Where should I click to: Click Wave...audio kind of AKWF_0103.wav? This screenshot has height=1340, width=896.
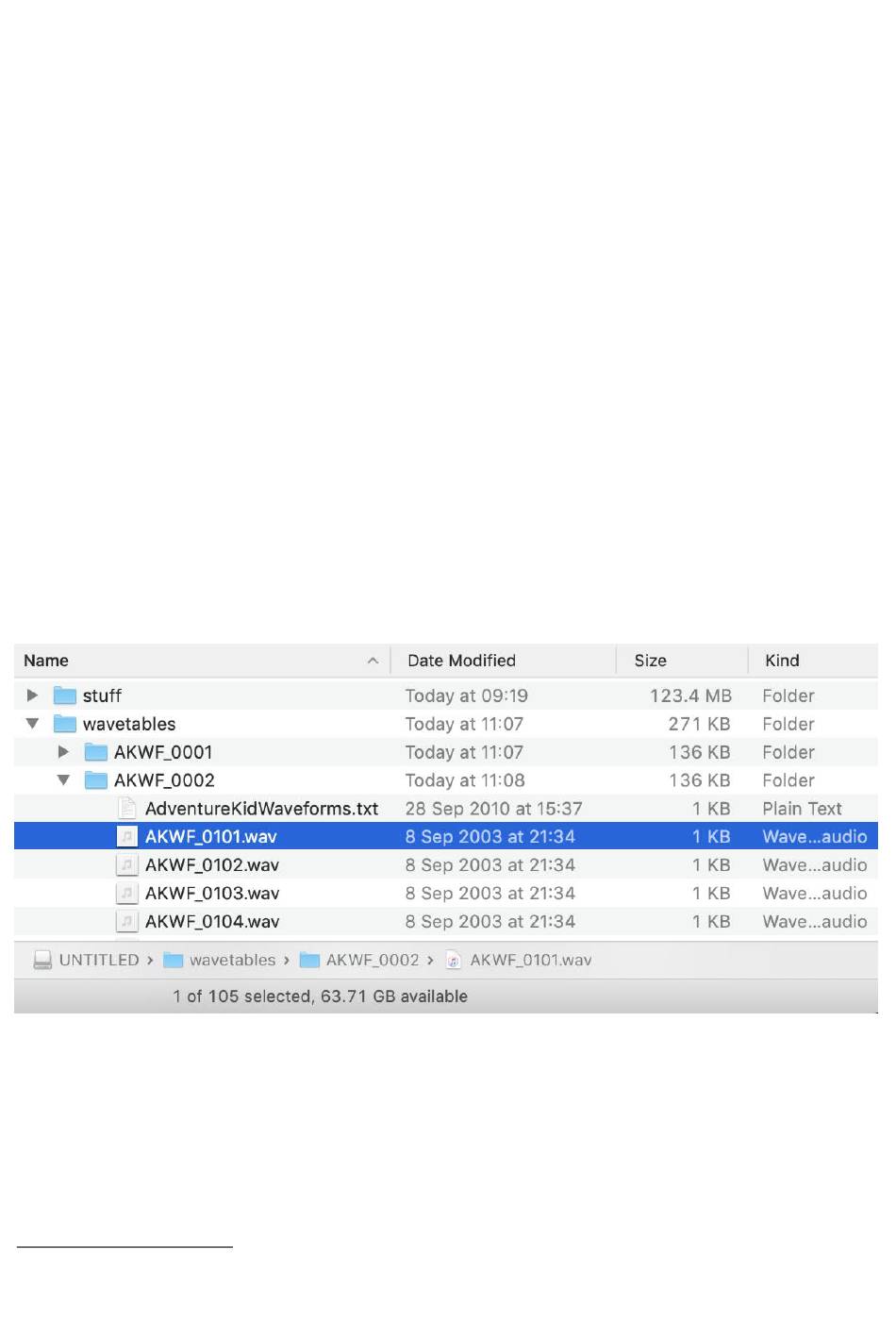click(815, 893)
